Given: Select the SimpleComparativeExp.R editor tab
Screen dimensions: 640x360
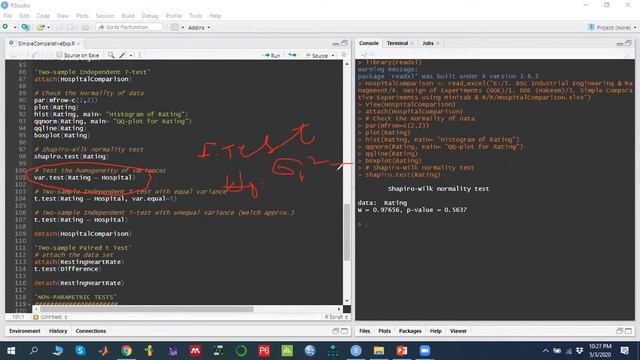Looking at the screenshot, I should pos(46,43).
